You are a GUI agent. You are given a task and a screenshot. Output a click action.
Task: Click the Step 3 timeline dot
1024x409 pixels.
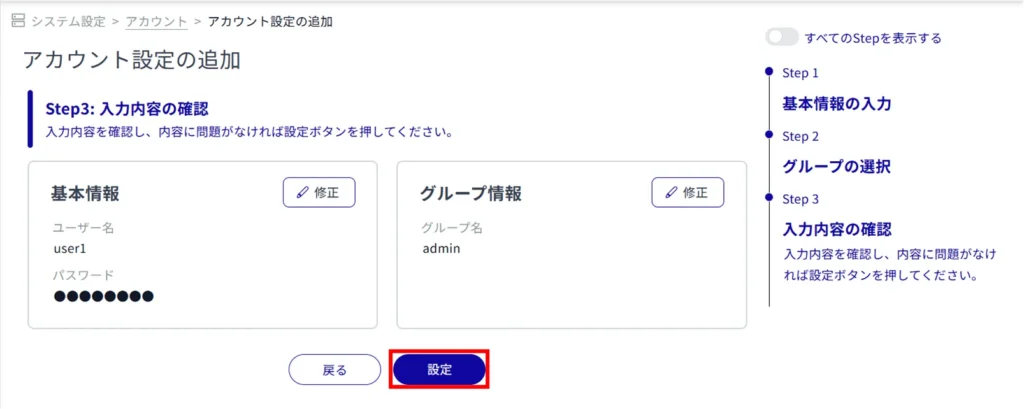pyautogui.click(x=768, y=197)
